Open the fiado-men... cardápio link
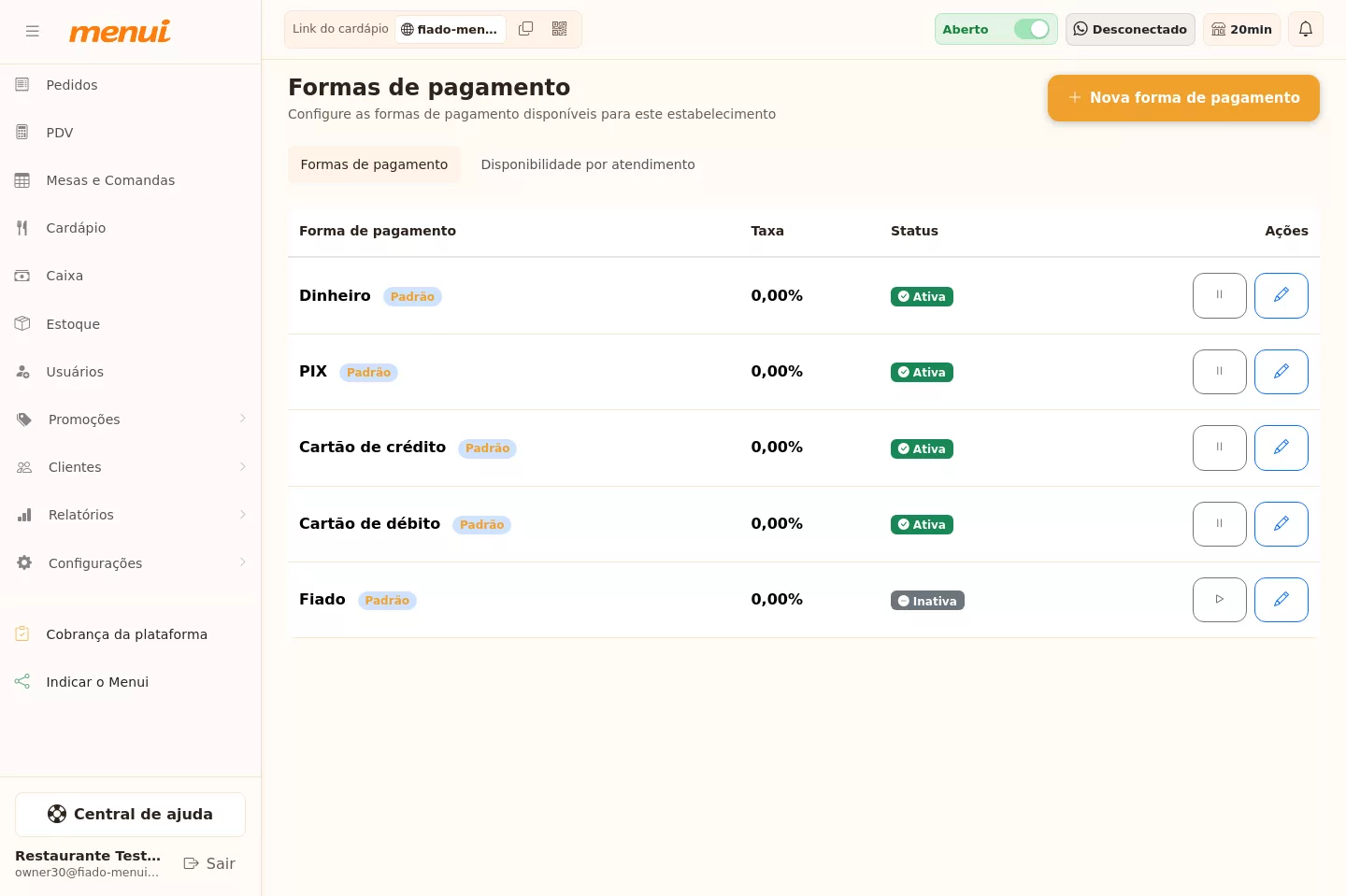 [x=451, y=29]
